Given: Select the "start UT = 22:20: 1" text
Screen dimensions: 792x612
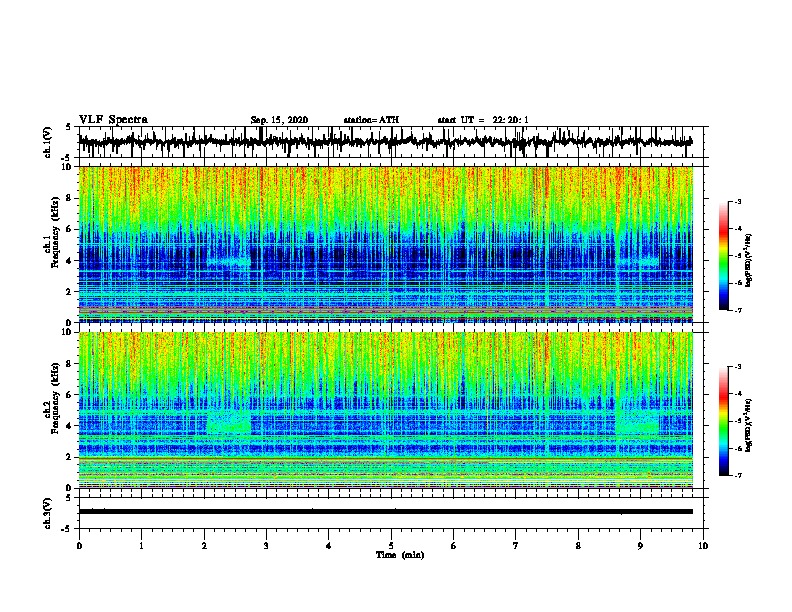Looking at the screenshot, I should [x=483, y=120].
